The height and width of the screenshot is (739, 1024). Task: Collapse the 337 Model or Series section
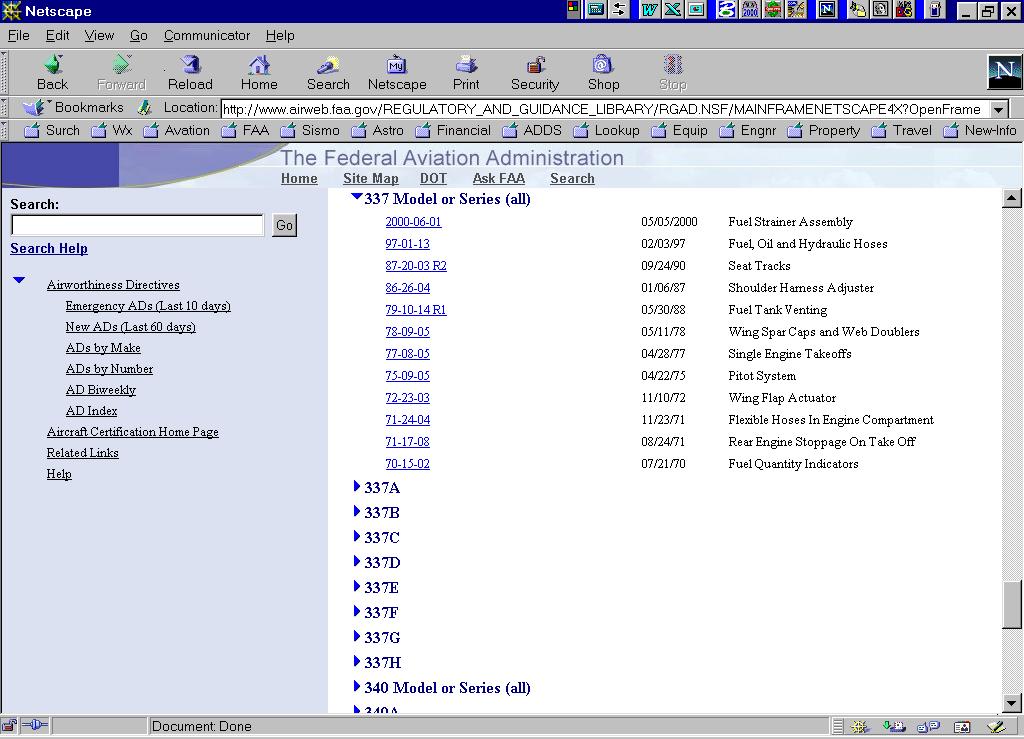357,198
